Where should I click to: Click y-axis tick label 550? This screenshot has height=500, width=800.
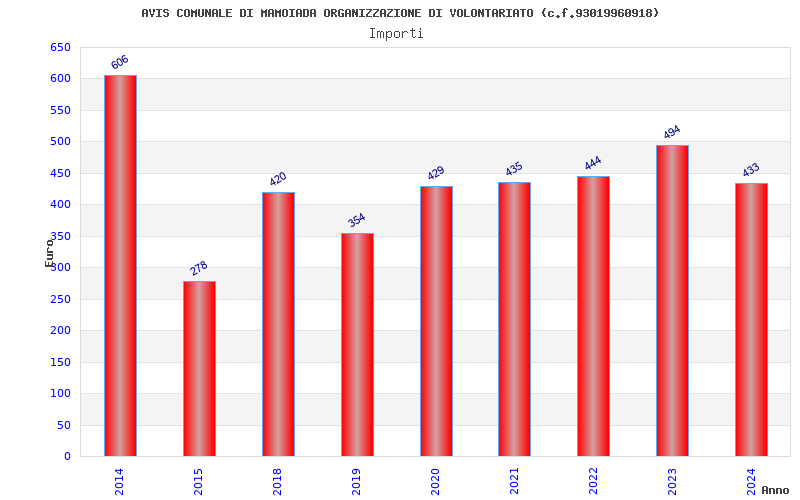pos(60,110)
